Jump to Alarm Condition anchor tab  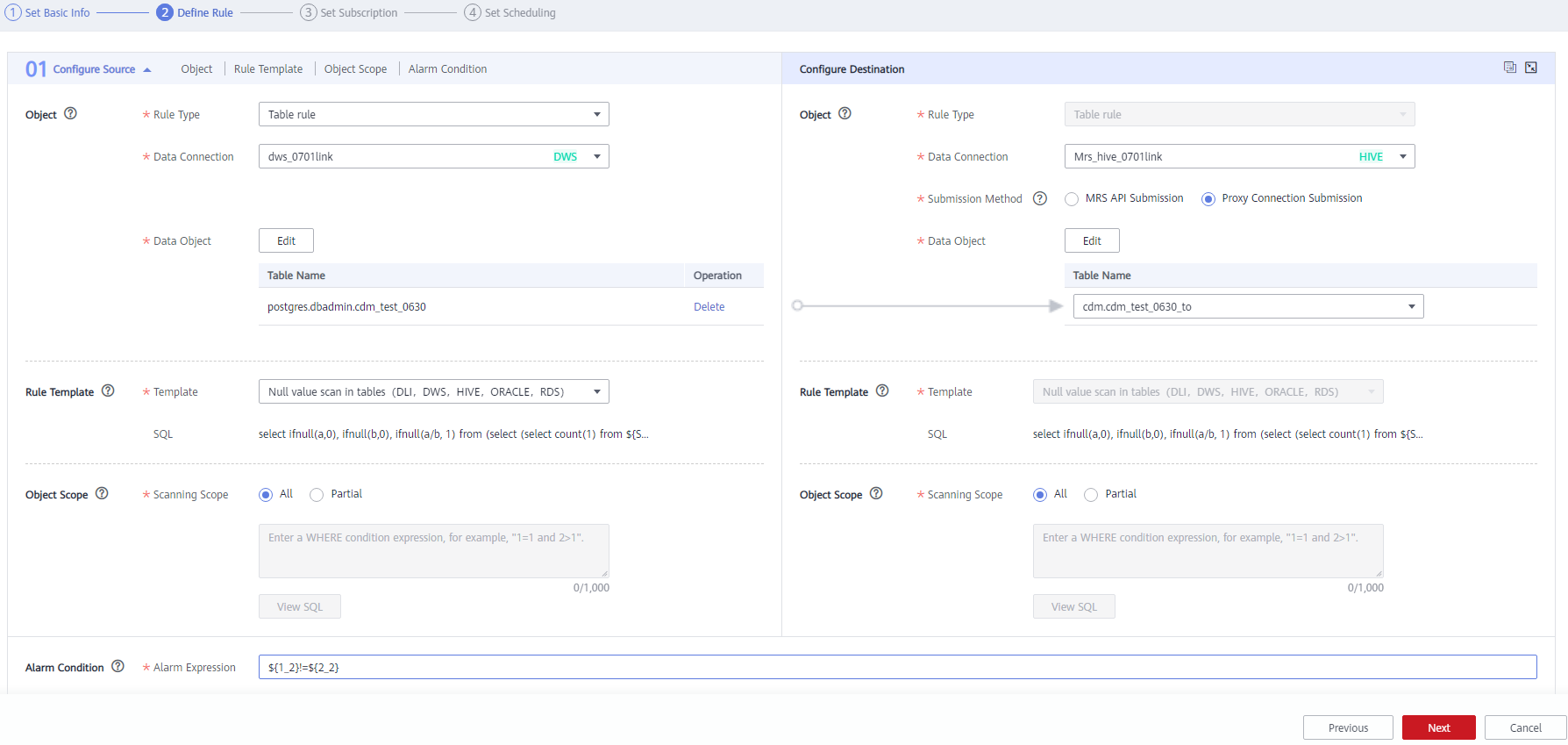pyautogui.click(x=447, y=68)
